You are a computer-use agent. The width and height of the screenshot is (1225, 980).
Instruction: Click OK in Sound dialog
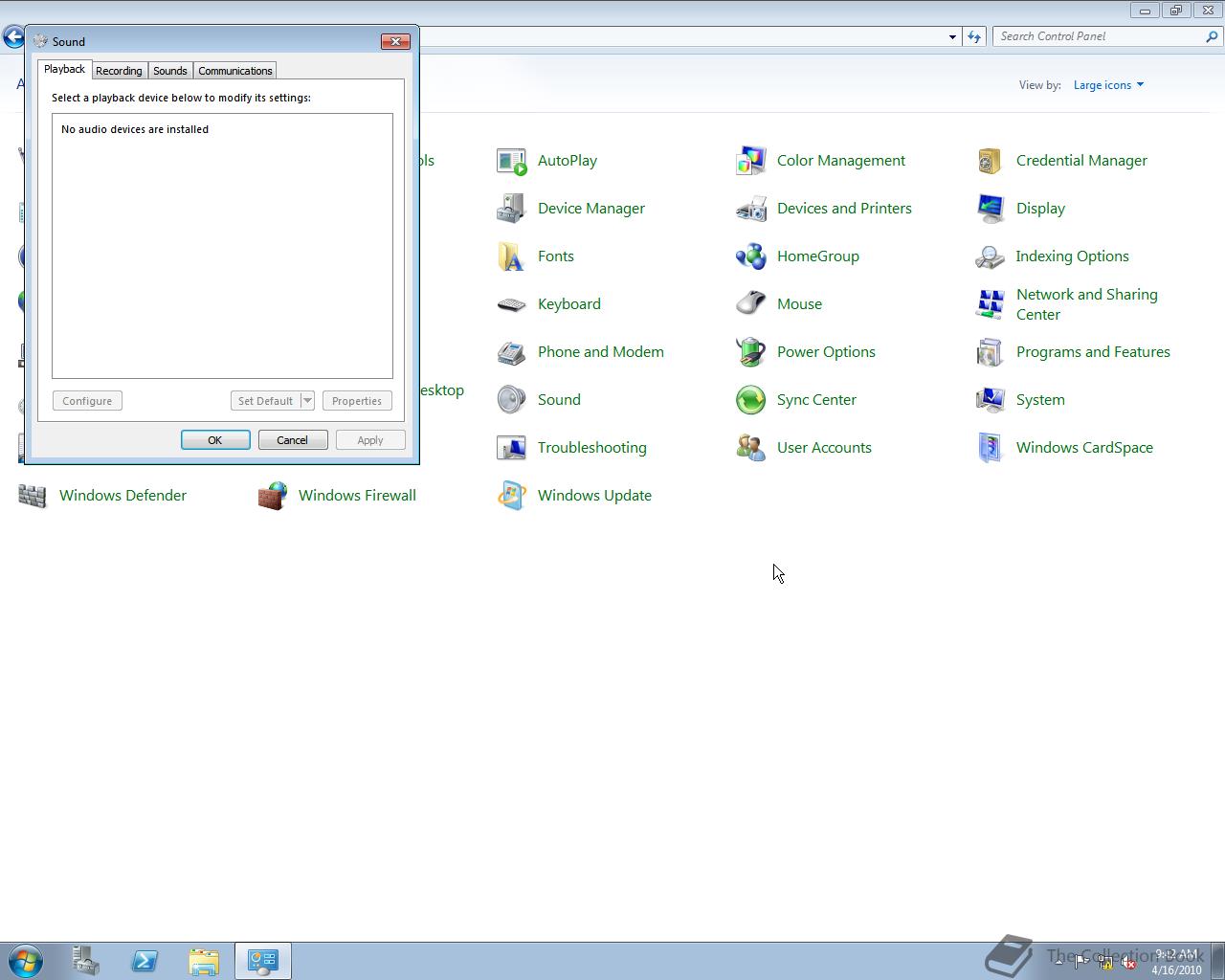coord(215,440)
